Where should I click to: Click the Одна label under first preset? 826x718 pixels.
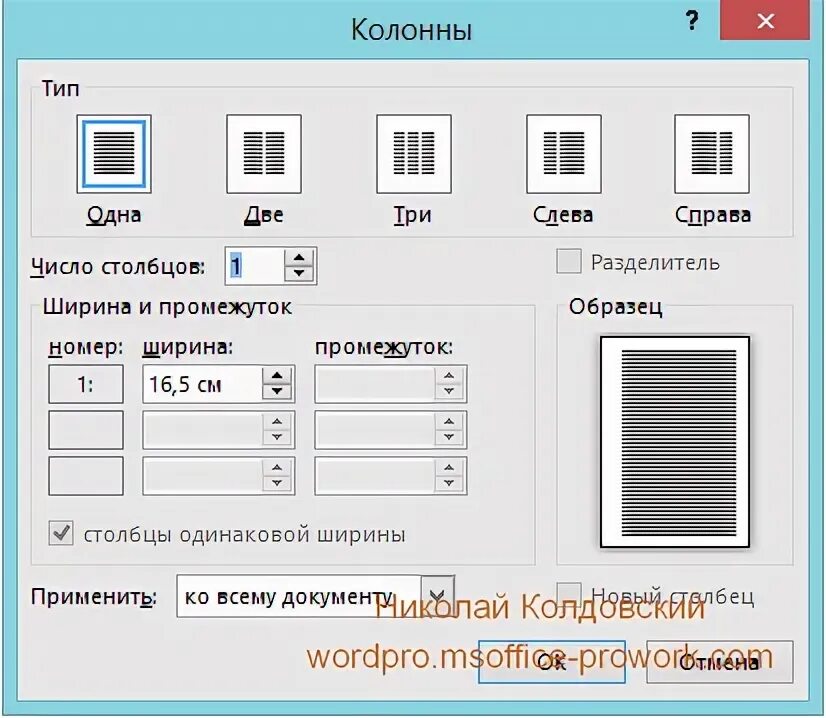114,215
